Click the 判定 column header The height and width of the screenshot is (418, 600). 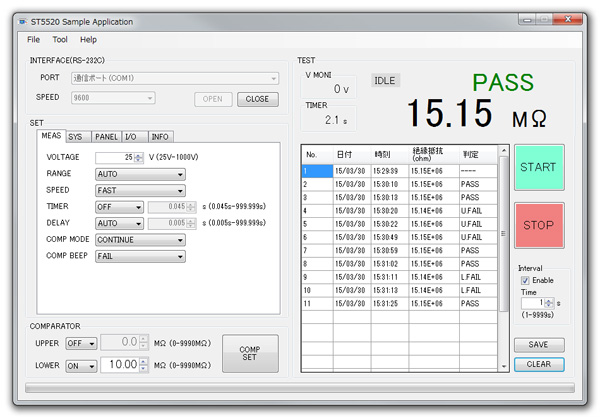[x=478, y=155]
